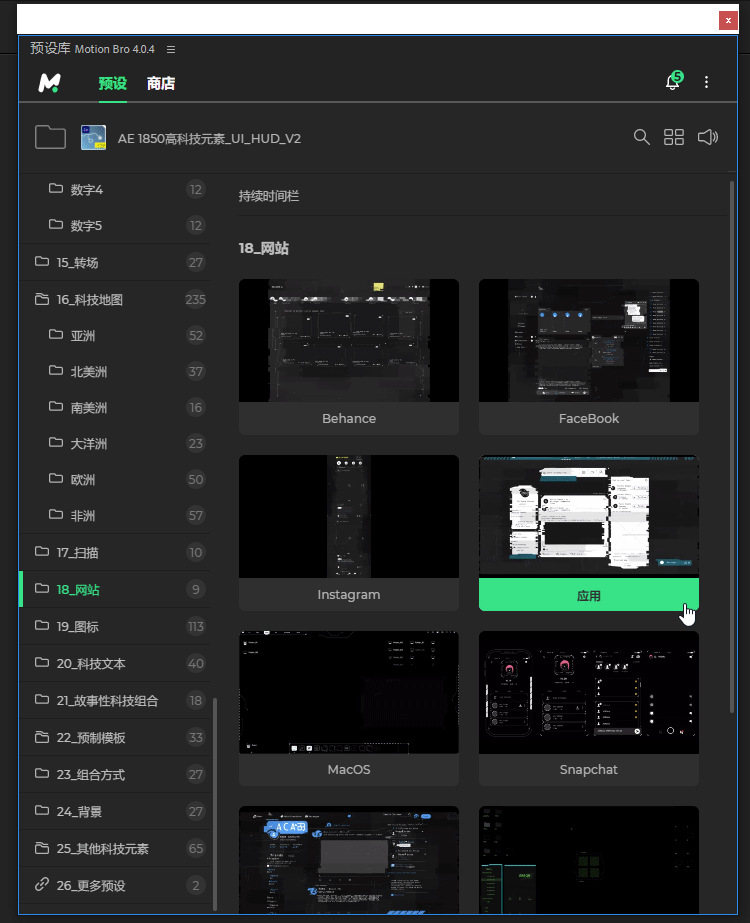Click the 持续时间栏 header
750x923 pixels.
(x=268, y=196)
